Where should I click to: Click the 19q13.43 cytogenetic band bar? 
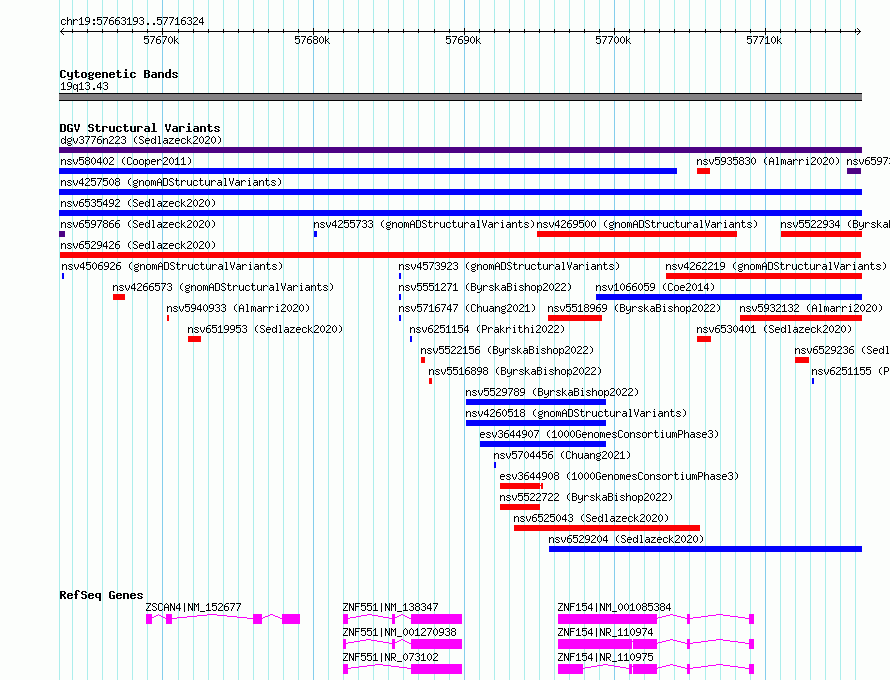pyautogui.click(x=460, y=97)
